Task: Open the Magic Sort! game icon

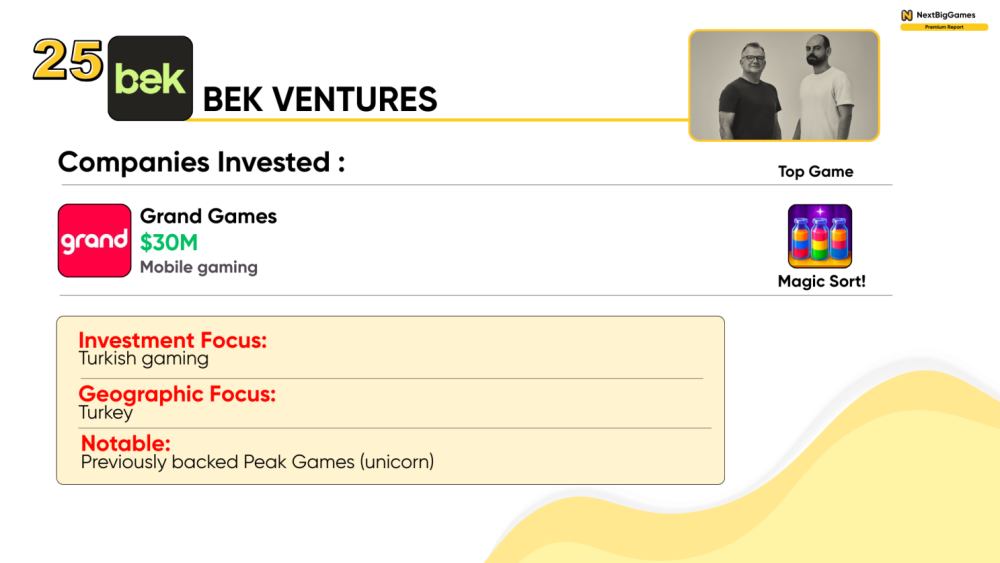Action: (x=820, y=236)
